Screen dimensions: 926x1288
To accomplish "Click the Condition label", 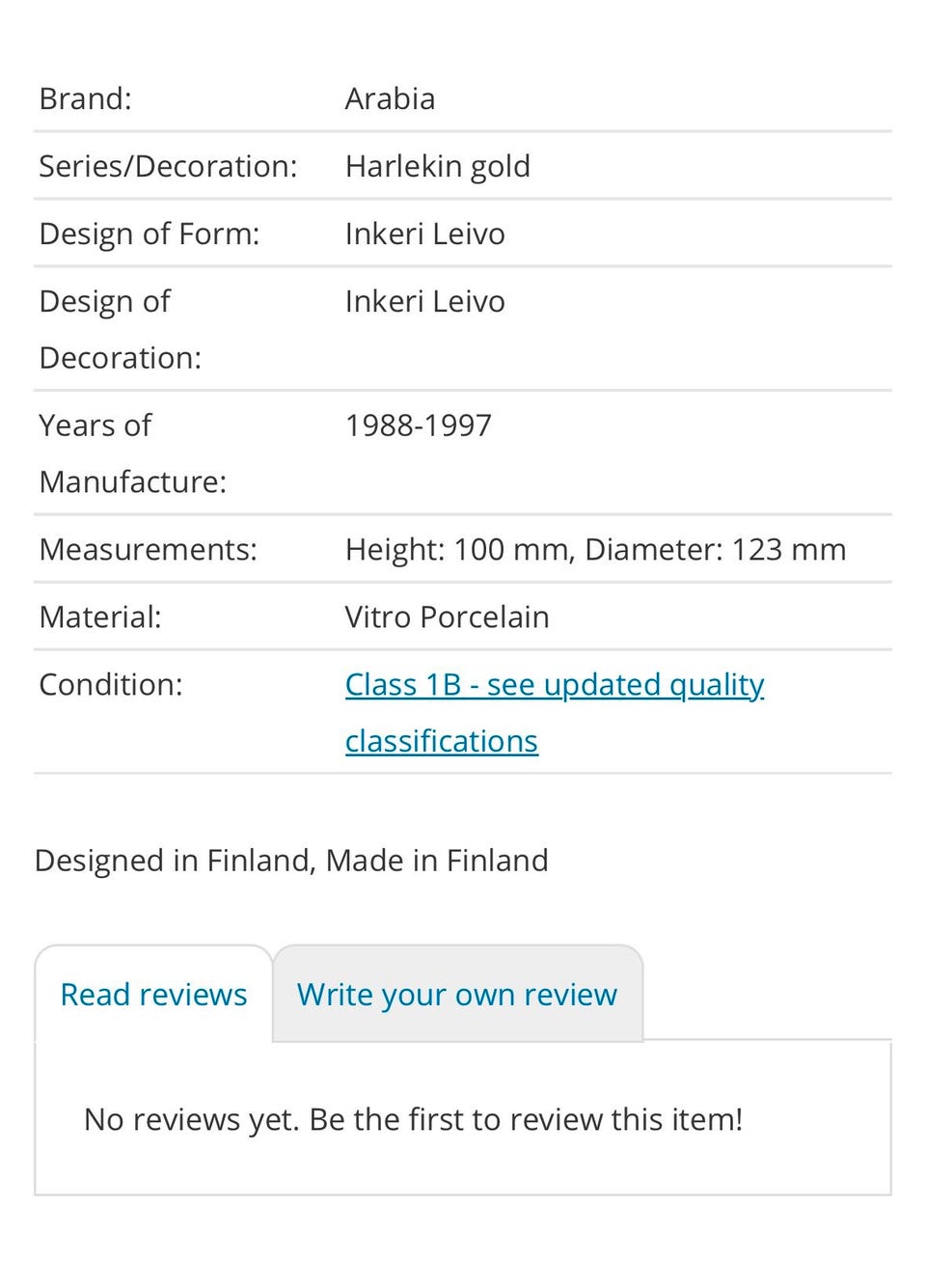I will coord(110,684).
